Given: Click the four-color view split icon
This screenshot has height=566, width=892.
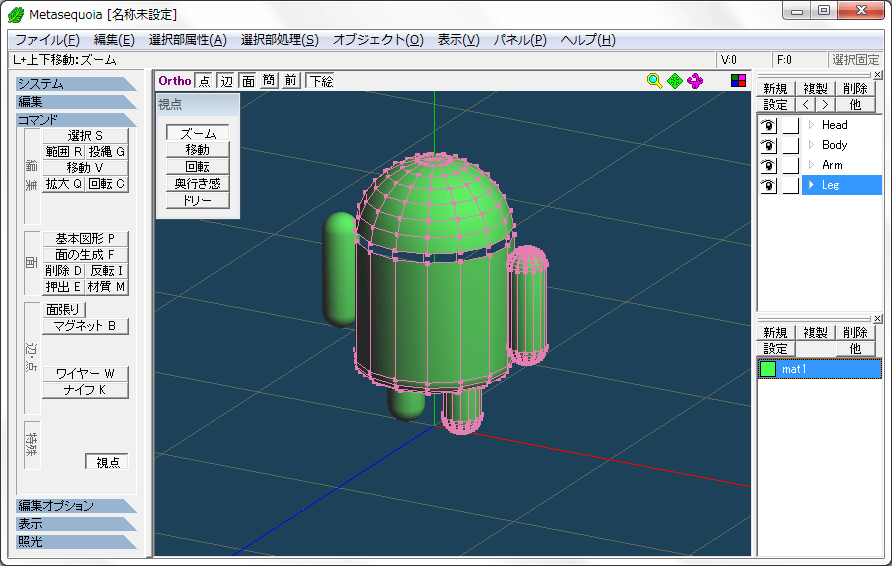Looking at the screenshot, I should coord(738,81).
